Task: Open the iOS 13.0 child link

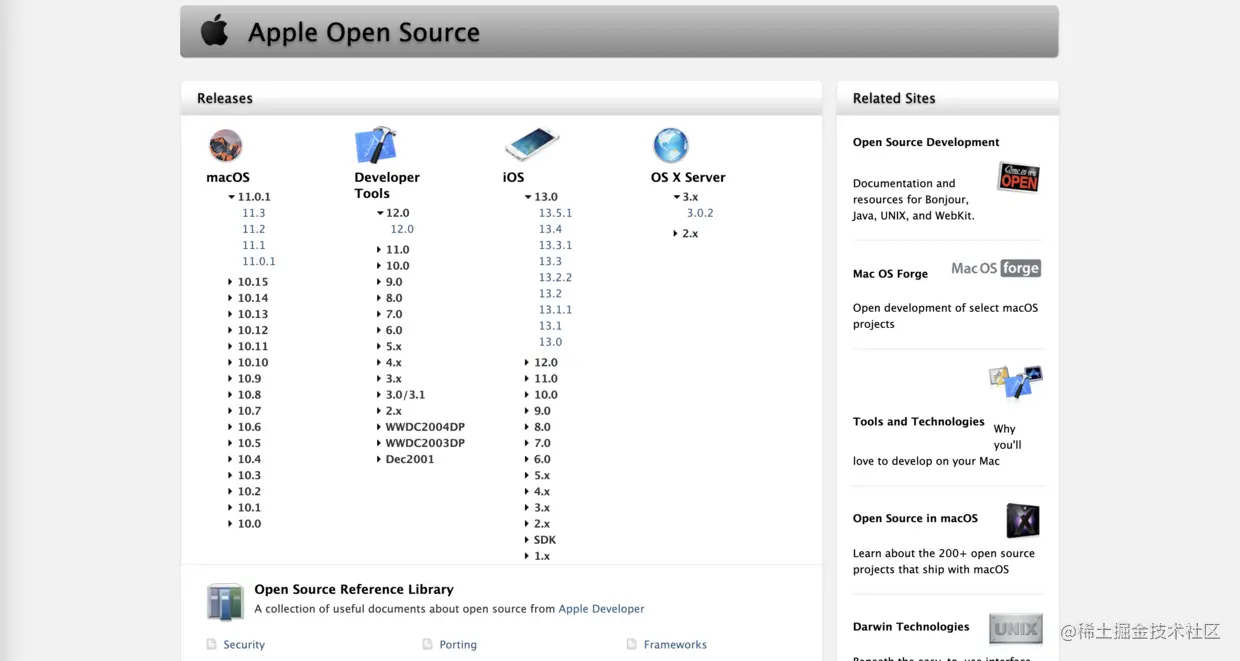Action: [x=551, y=342]
